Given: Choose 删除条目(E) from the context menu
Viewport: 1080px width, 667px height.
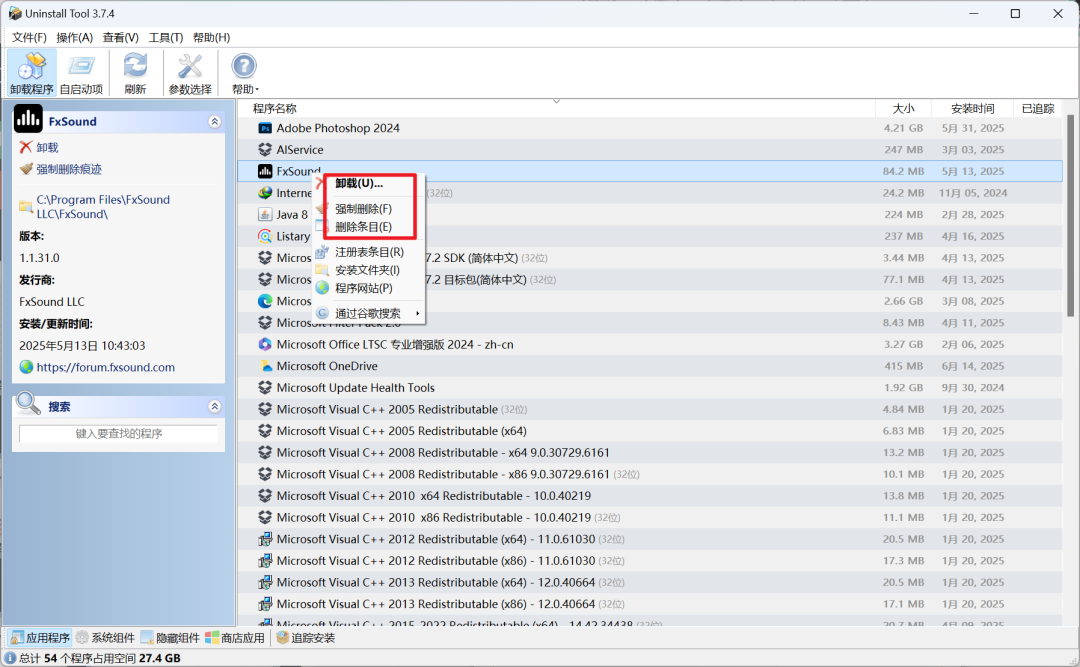Looking at the screenshot, I should click(x=364, y=227).
